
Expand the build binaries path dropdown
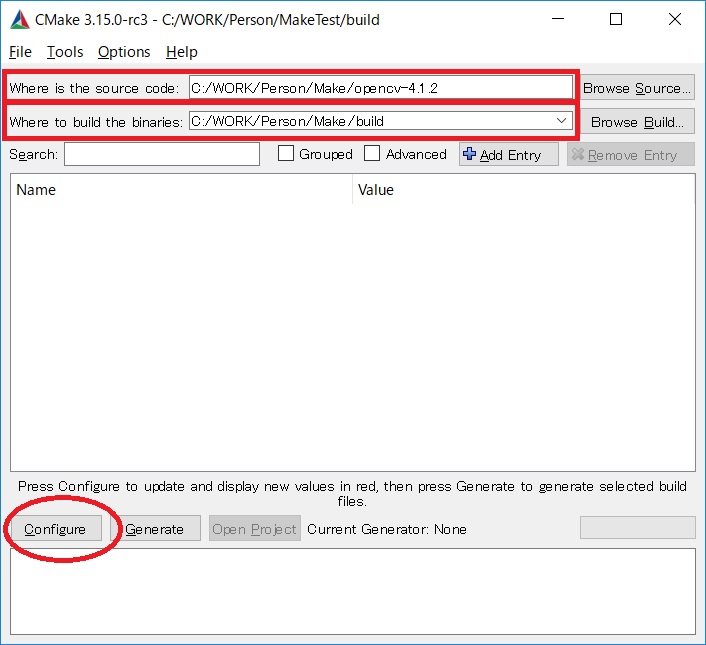coord(561,121)
